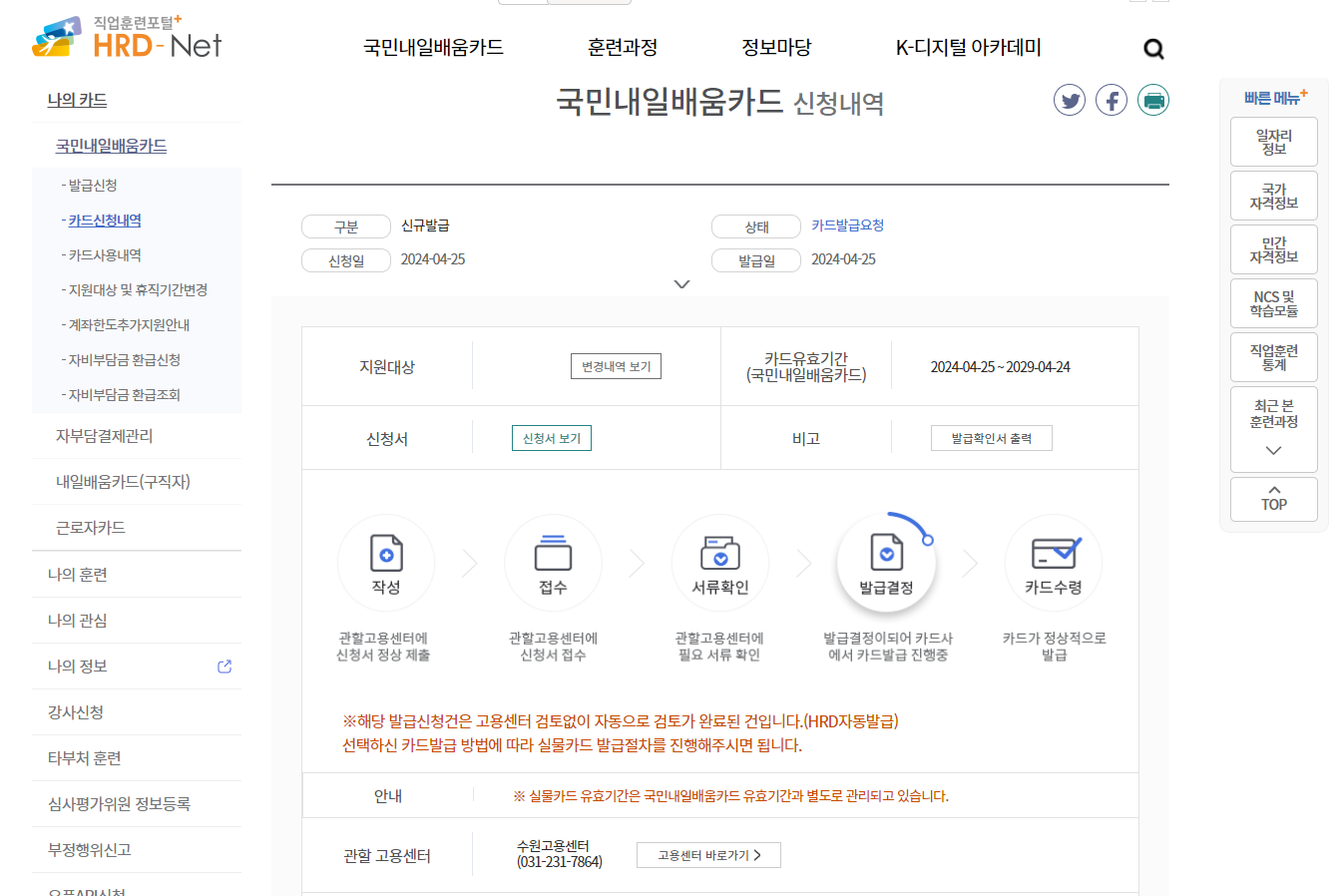Select the 정보마당 menu item
Screen dimensions: 1341x896
(x=776, y=47)
